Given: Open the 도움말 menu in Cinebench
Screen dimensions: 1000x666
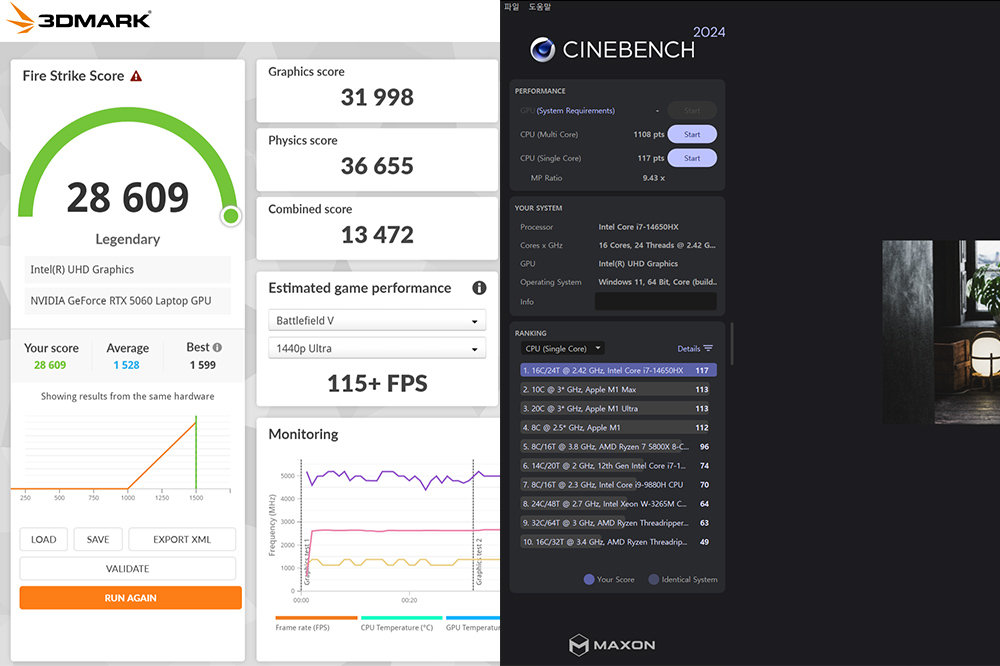Looking at the screenshot, I should pos(540,6).
